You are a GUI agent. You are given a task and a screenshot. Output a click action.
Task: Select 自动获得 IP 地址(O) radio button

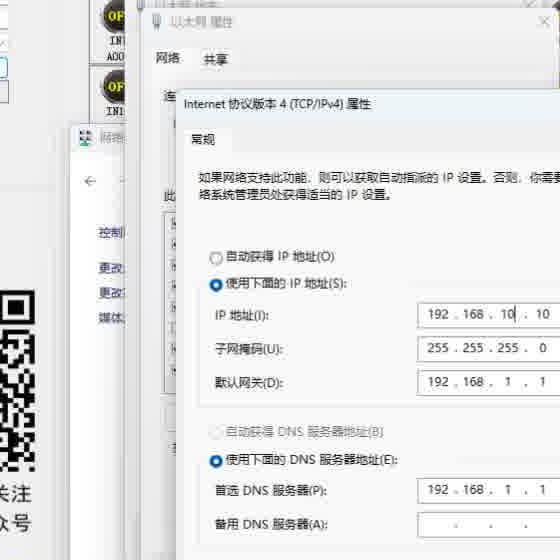coord(216,258)
